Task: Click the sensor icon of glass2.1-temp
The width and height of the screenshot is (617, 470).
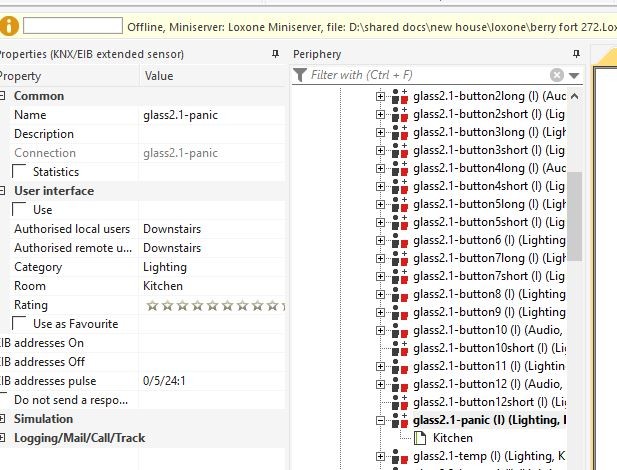Action: click(400, 457)
